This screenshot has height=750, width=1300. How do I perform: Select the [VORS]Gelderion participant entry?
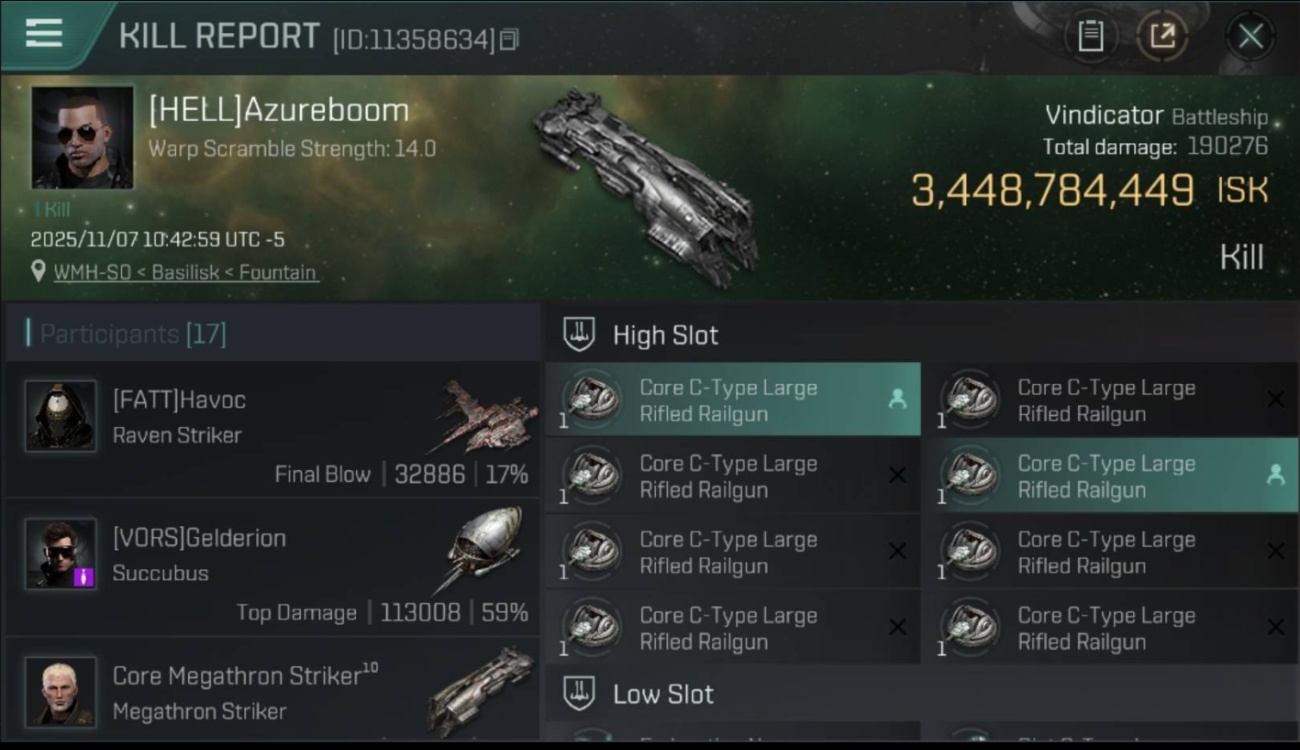click(x=272, y=569)
